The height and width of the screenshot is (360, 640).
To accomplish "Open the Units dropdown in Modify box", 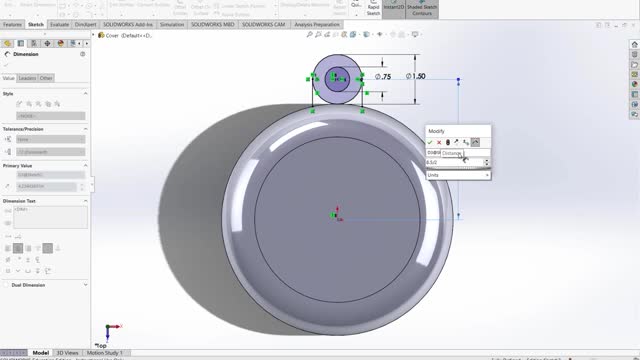I will 458,175.
